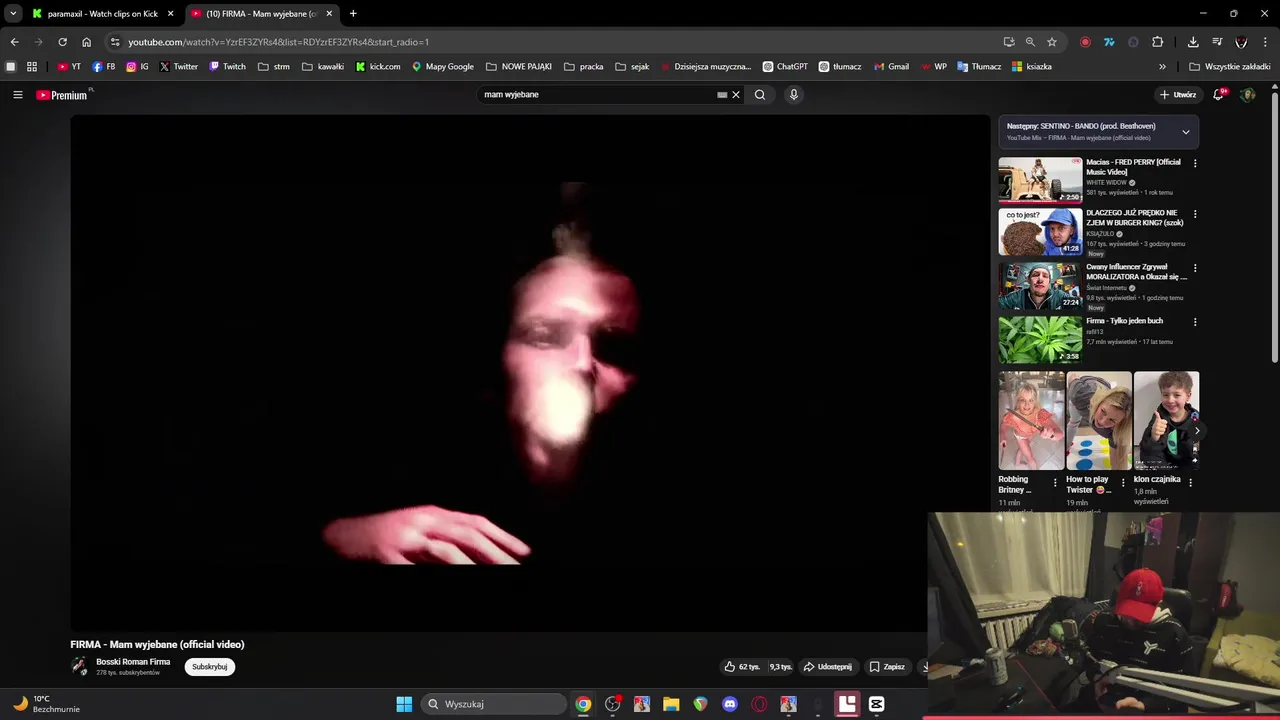This screenshot has width=1280, height=720.
Task: Play Firma - Tylko jeden buch thumbnail
Action: 1040,339
